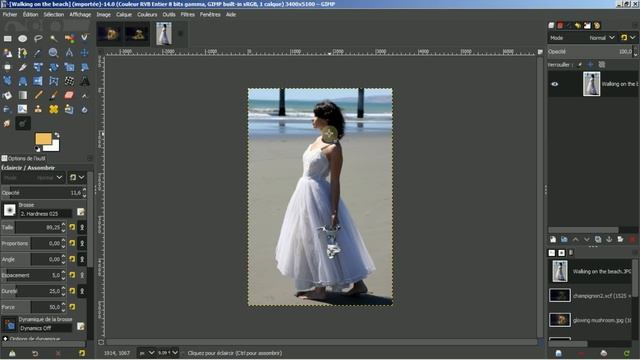
Task: Select the Rotate tool
Action: (x=53, y=67)
